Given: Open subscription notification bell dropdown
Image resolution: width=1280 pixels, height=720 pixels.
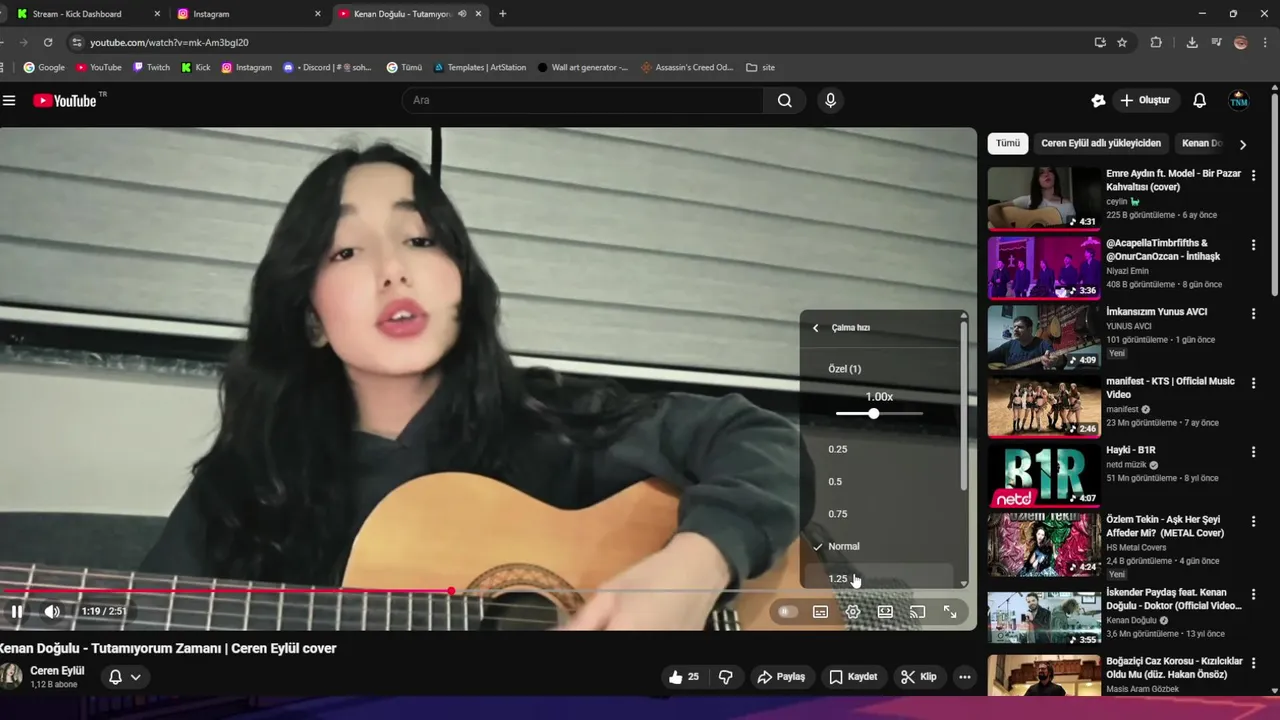Looking at the screenshot, I should [x=125, y=677].
